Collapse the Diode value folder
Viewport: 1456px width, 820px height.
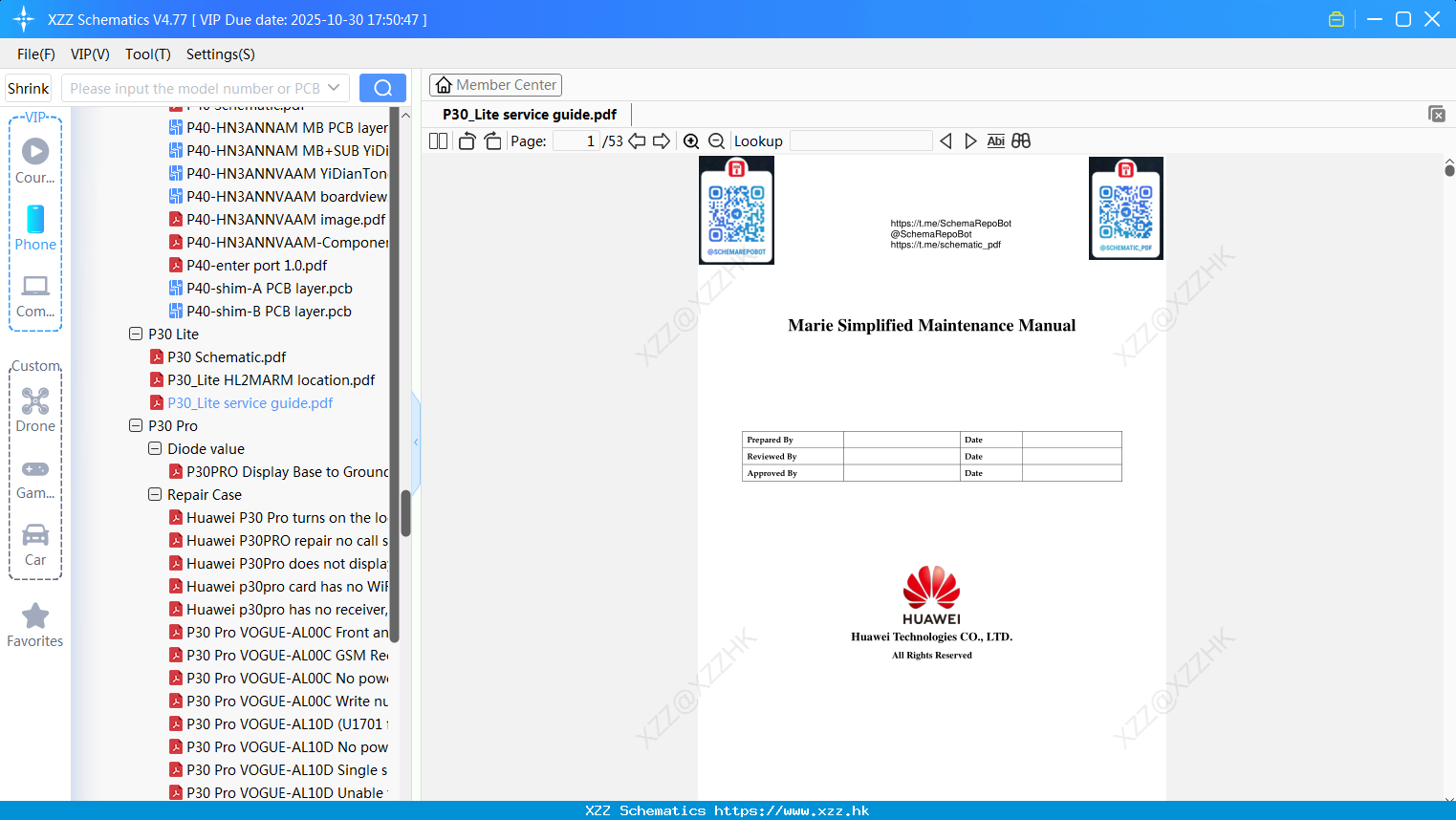(155, 448)
